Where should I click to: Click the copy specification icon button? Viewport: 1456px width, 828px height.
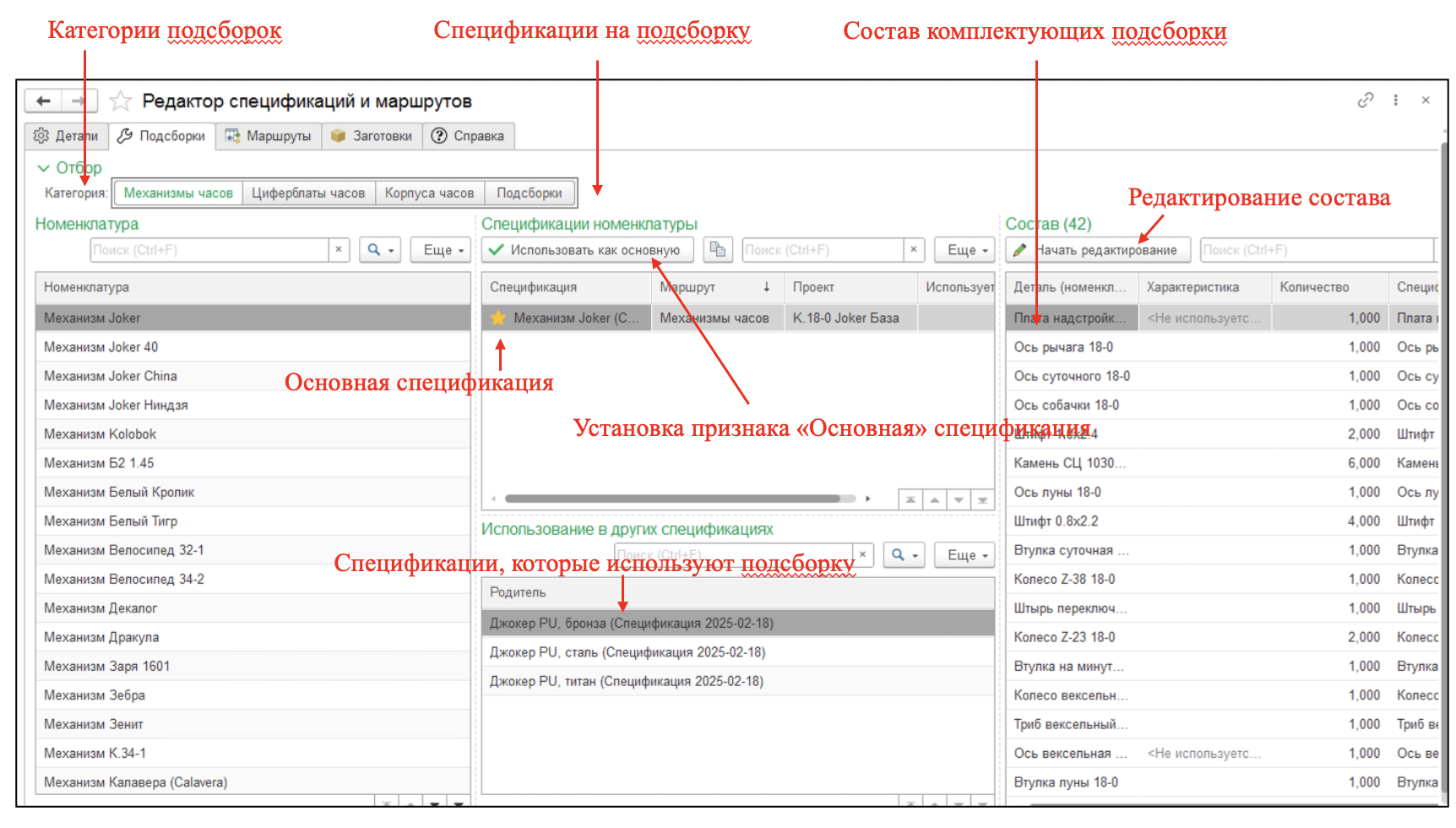(x=717, y=249)
